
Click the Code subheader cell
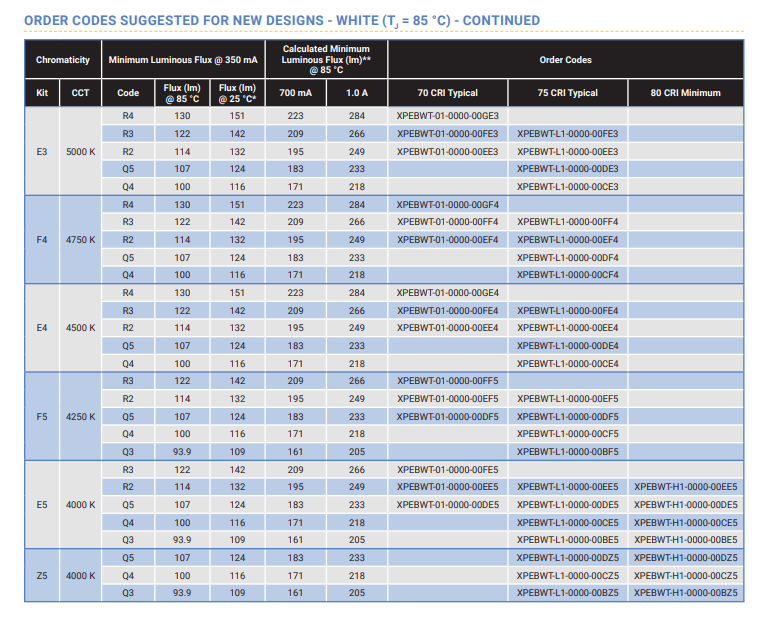[x=128, y=93]
